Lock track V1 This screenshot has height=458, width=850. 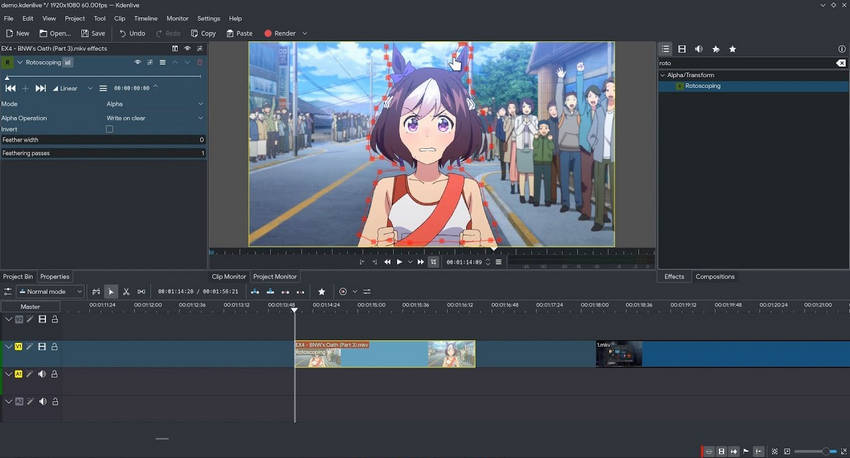(x=54, y=346)
